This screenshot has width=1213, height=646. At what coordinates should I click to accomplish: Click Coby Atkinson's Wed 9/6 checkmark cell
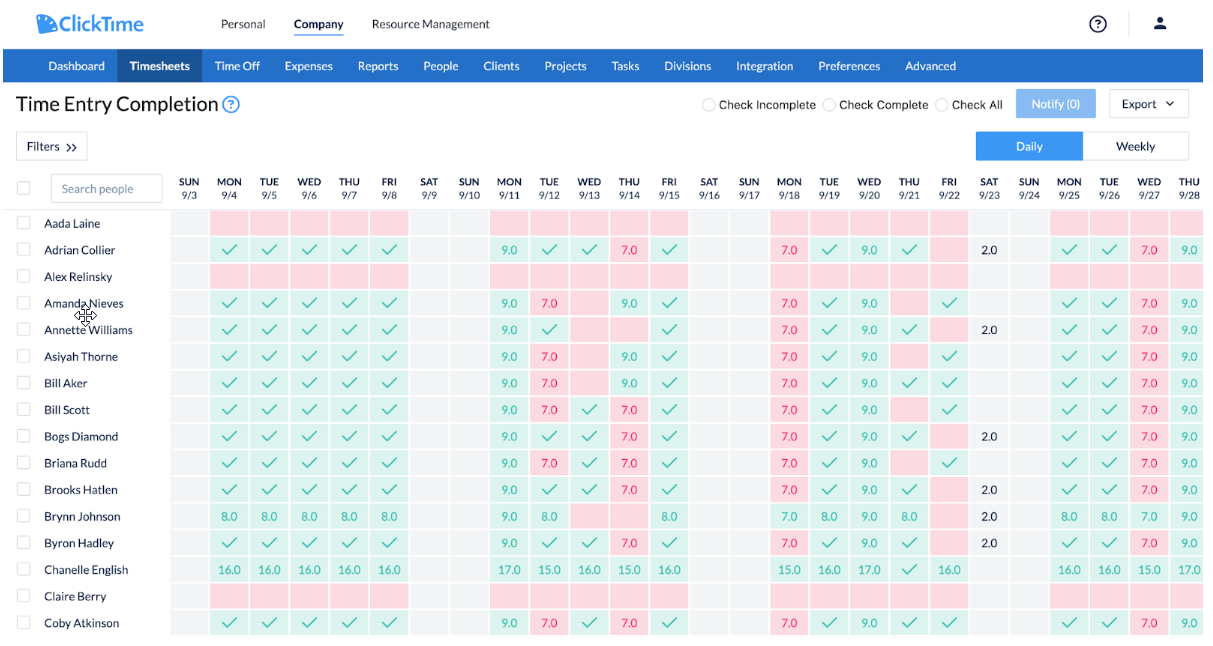(309, 623)
